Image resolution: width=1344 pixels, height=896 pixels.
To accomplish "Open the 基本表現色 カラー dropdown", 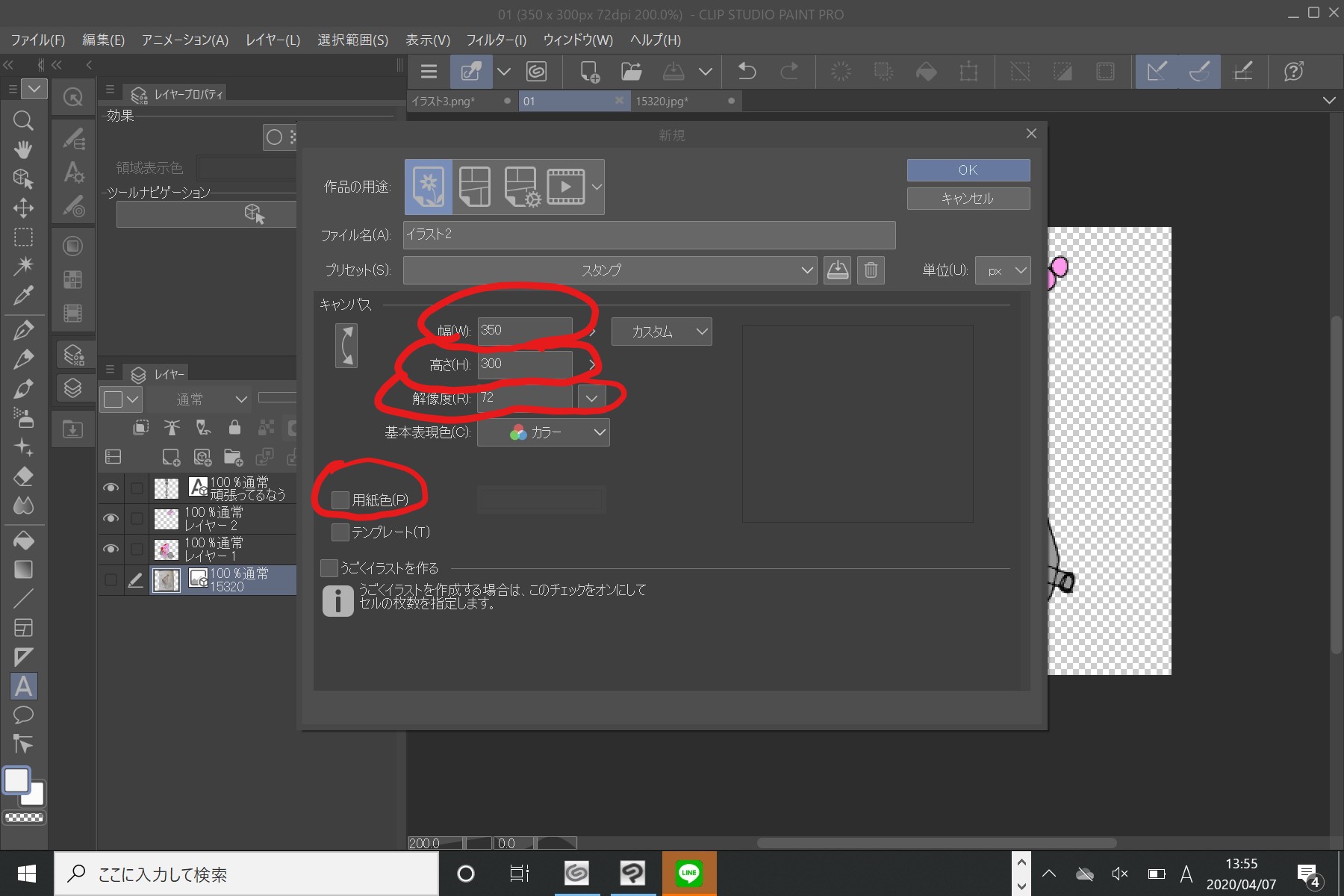I will pos(544,432).
